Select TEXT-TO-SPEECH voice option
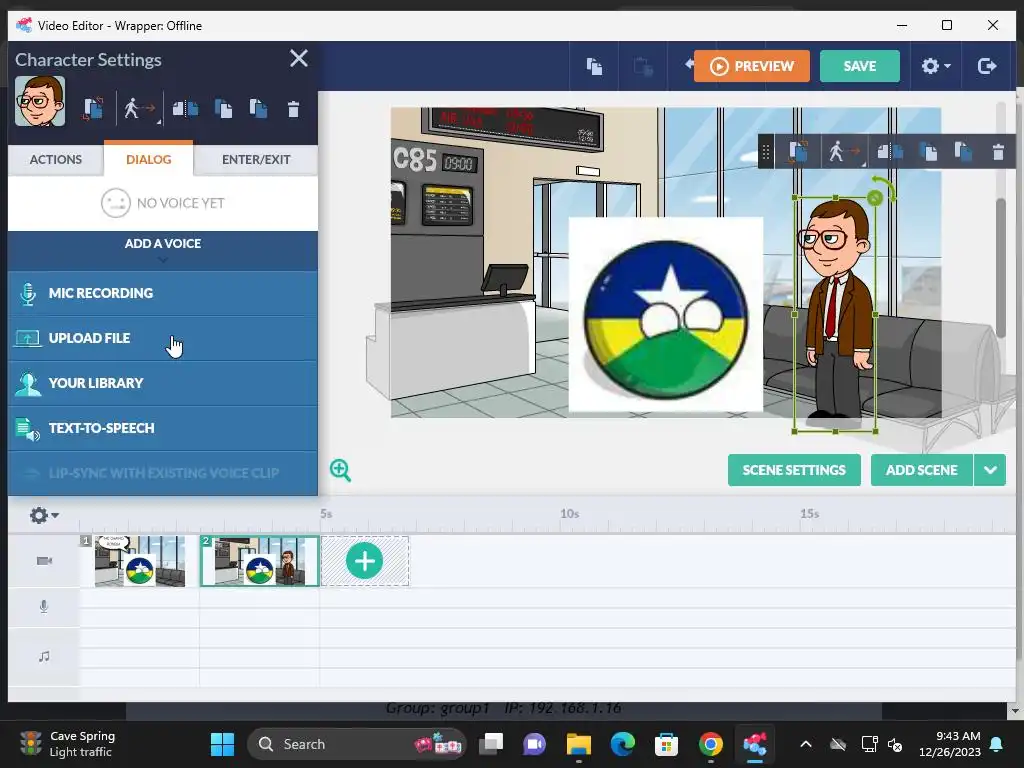The width and height of the screenshot is (1024, 768). (163, 428)
